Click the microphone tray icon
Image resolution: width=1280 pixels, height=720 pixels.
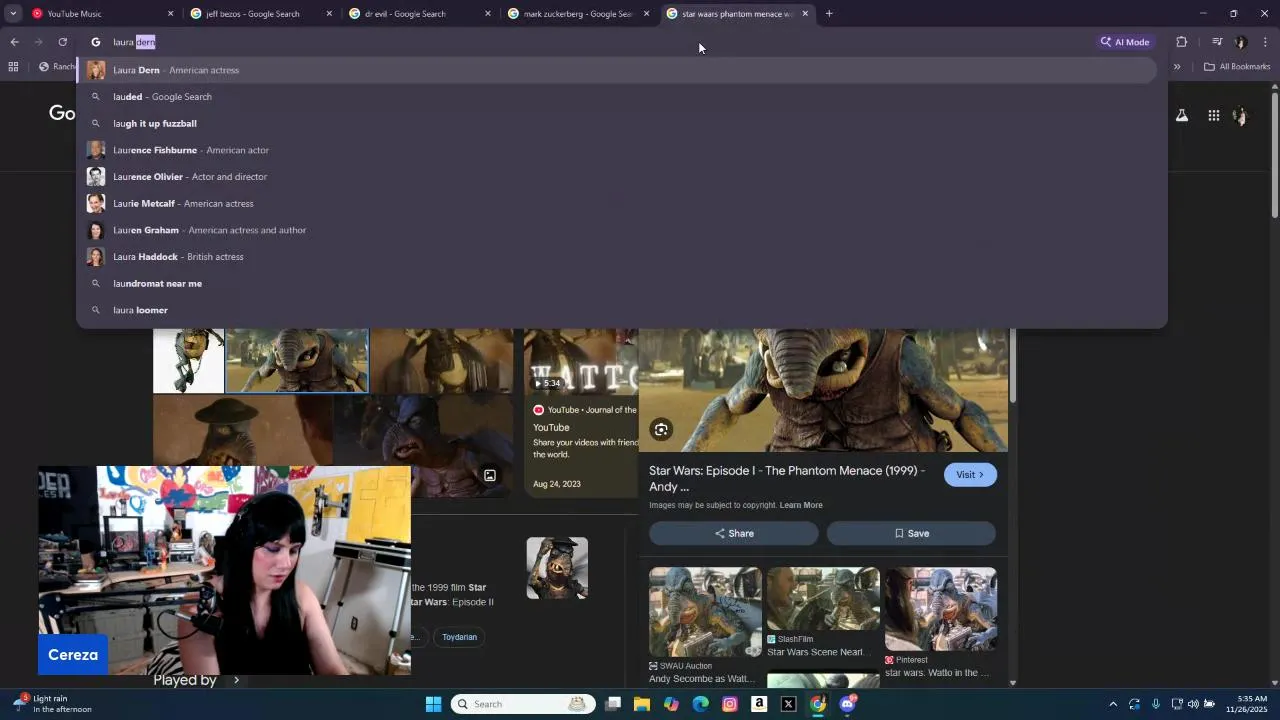(x=1156, y=704)
